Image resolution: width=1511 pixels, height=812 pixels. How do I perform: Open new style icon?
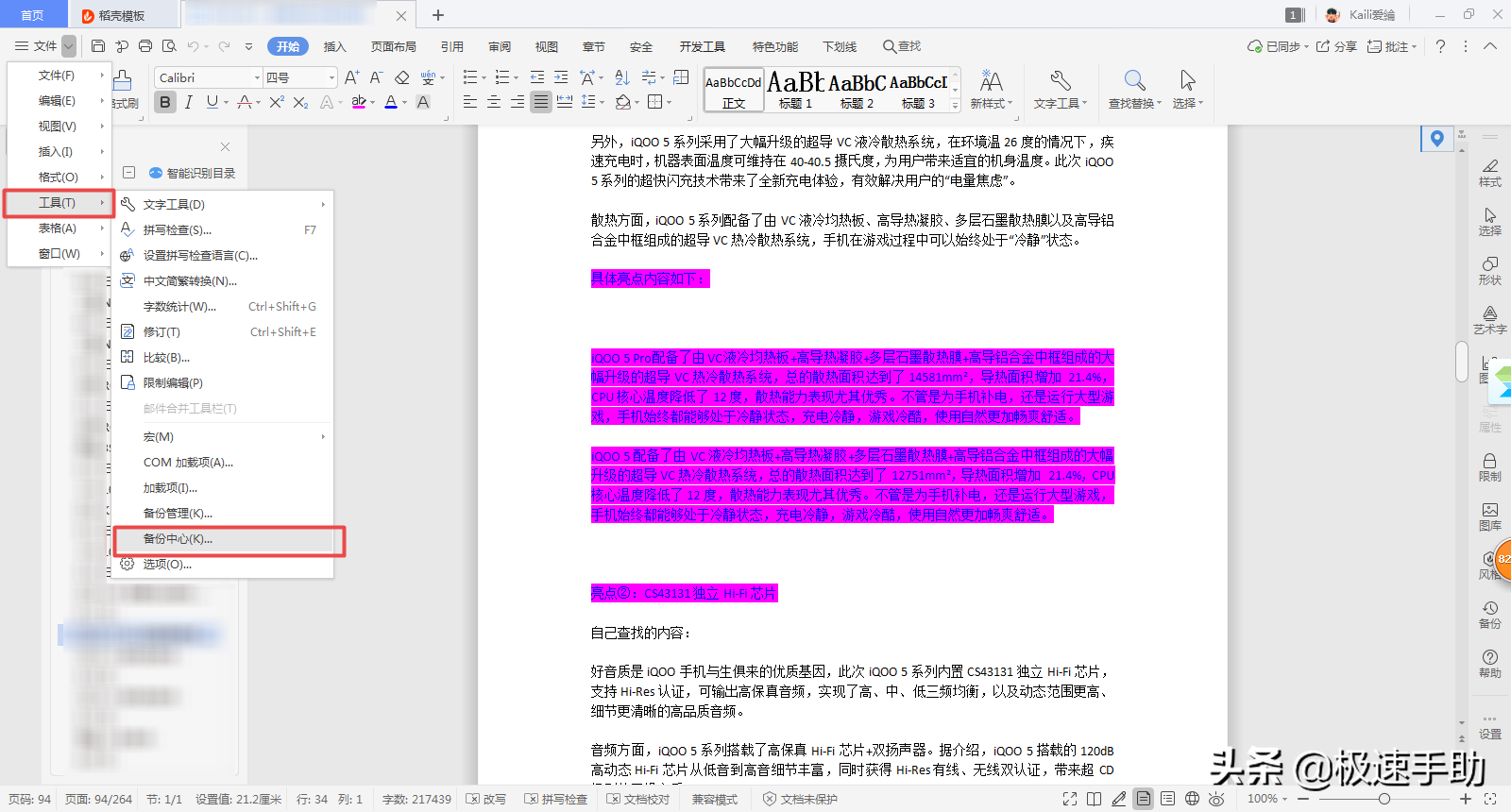point(992,80)
